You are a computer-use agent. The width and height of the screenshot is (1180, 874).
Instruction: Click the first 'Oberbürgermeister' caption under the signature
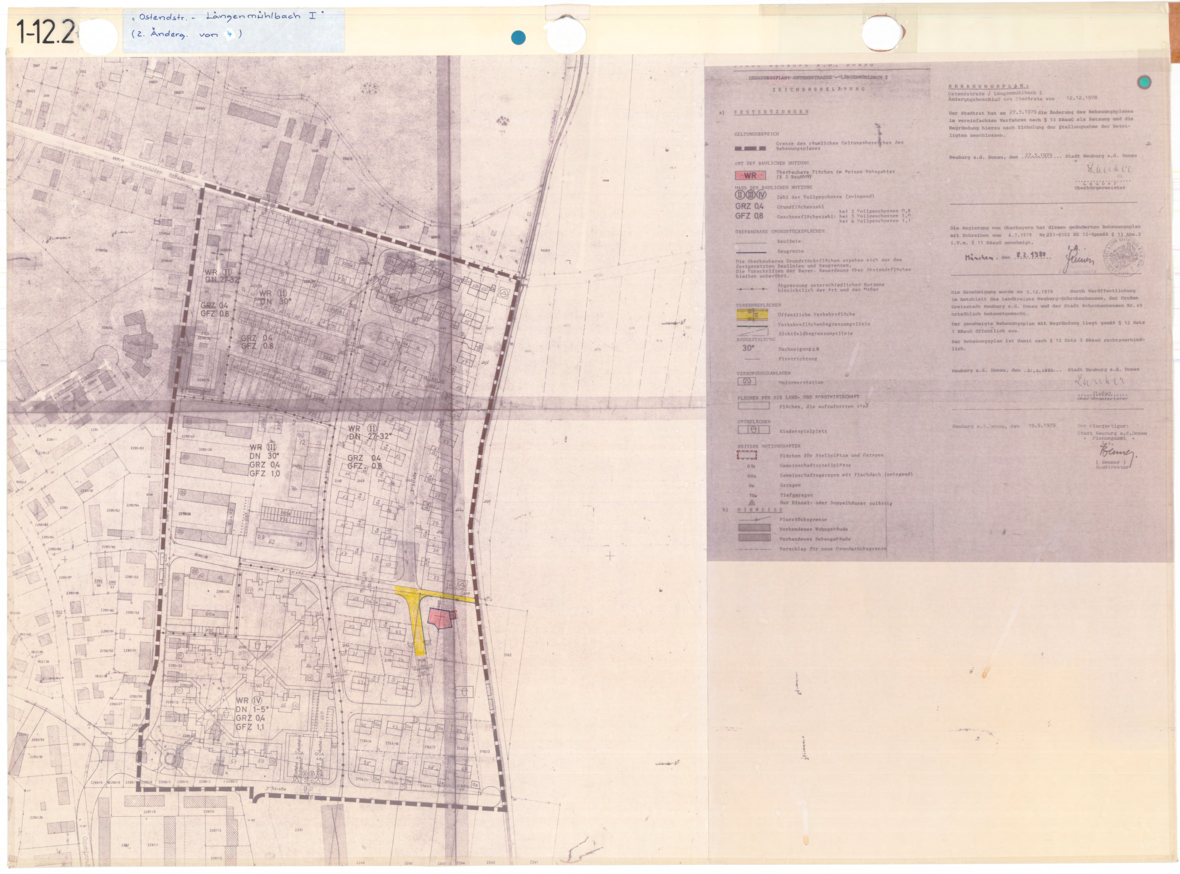[x=1100, y=187]
